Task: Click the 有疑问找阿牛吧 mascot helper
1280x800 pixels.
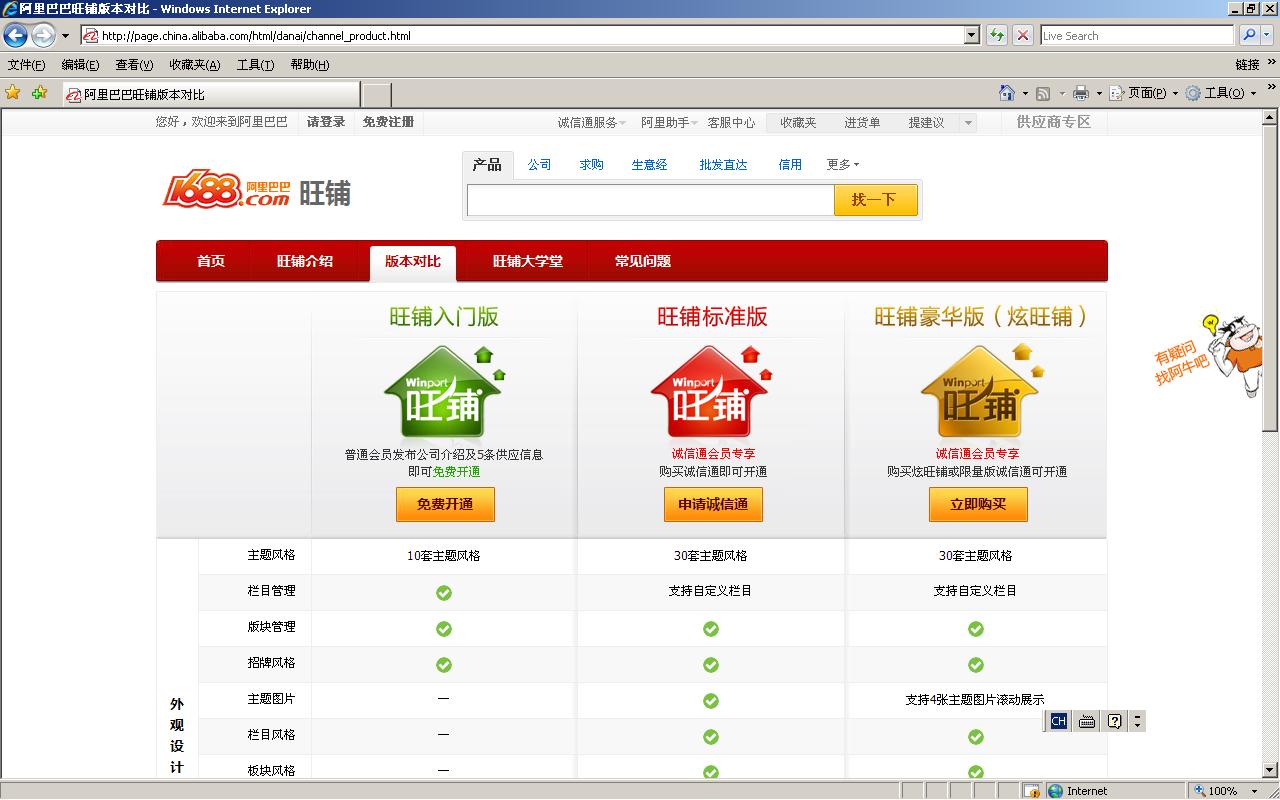Action: (1208, 355)
